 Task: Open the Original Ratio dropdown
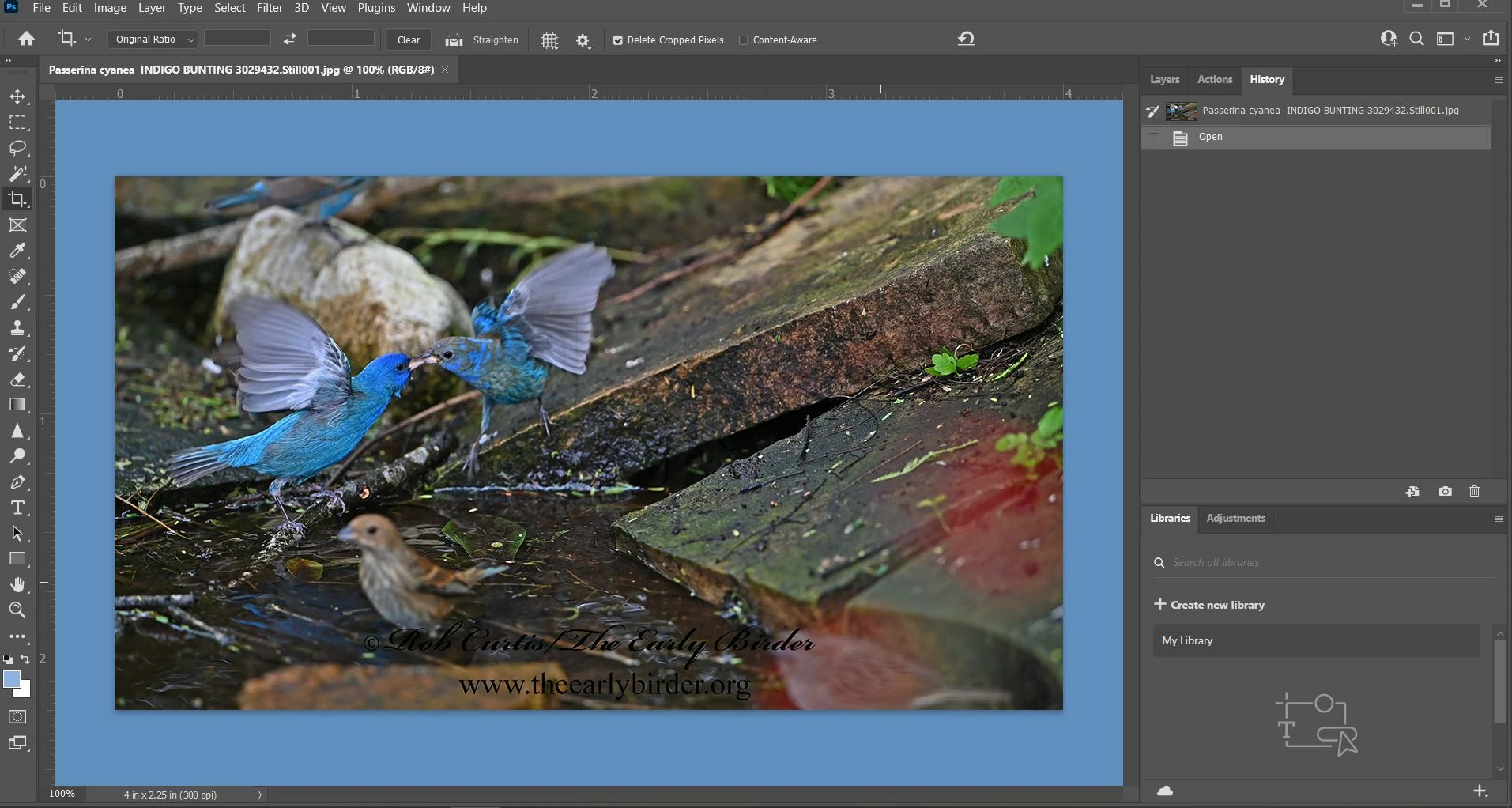tap(153, 40)
